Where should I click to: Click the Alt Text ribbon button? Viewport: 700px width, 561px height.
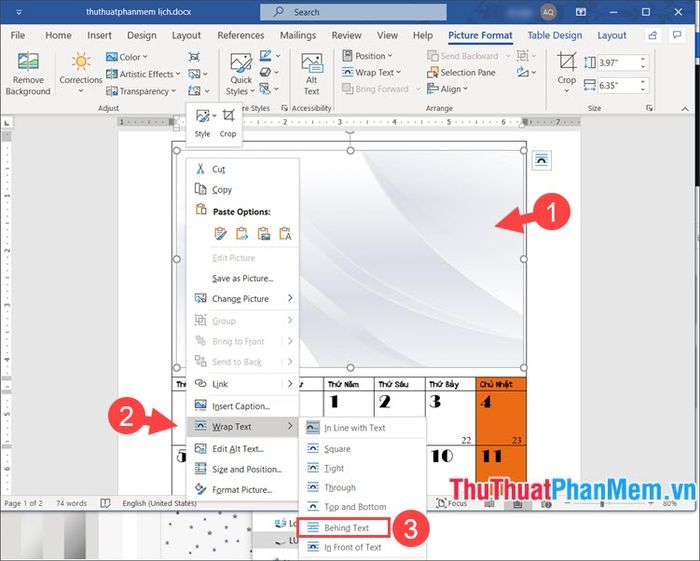[x=312, y=74]
